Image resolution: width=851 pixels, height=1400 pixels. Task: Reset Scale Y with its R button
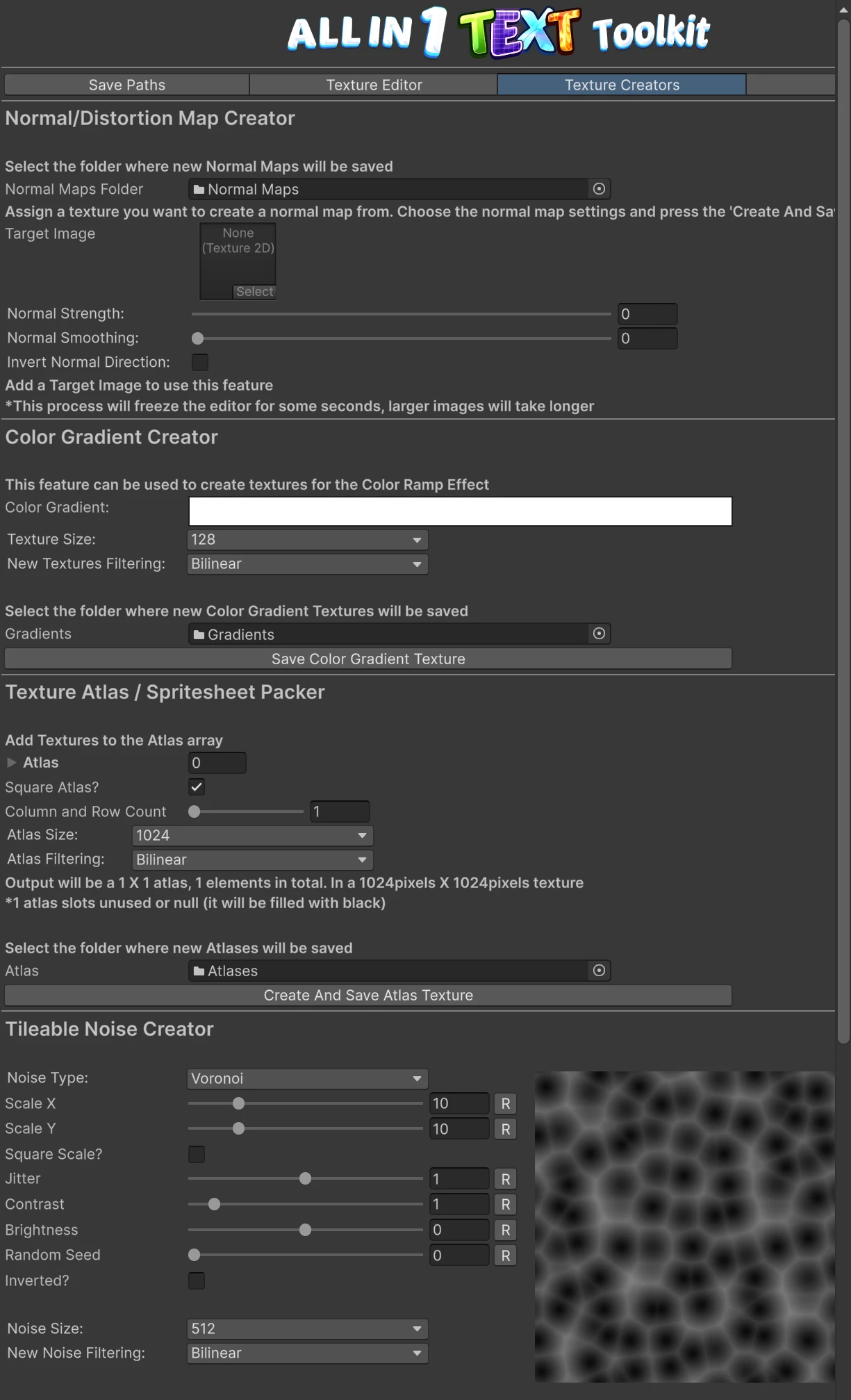[505, 1129]
